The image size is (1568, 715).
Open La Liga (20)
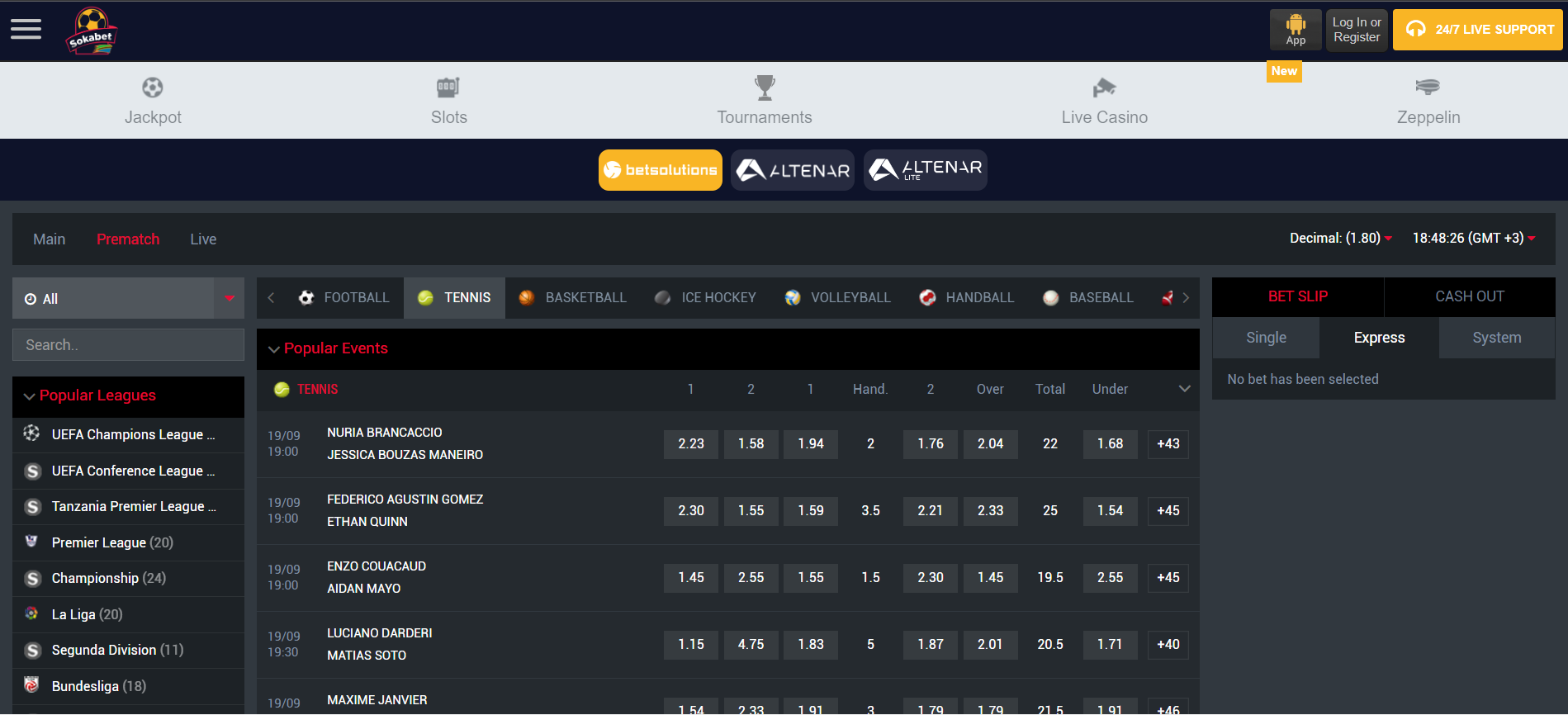(128, 614)
